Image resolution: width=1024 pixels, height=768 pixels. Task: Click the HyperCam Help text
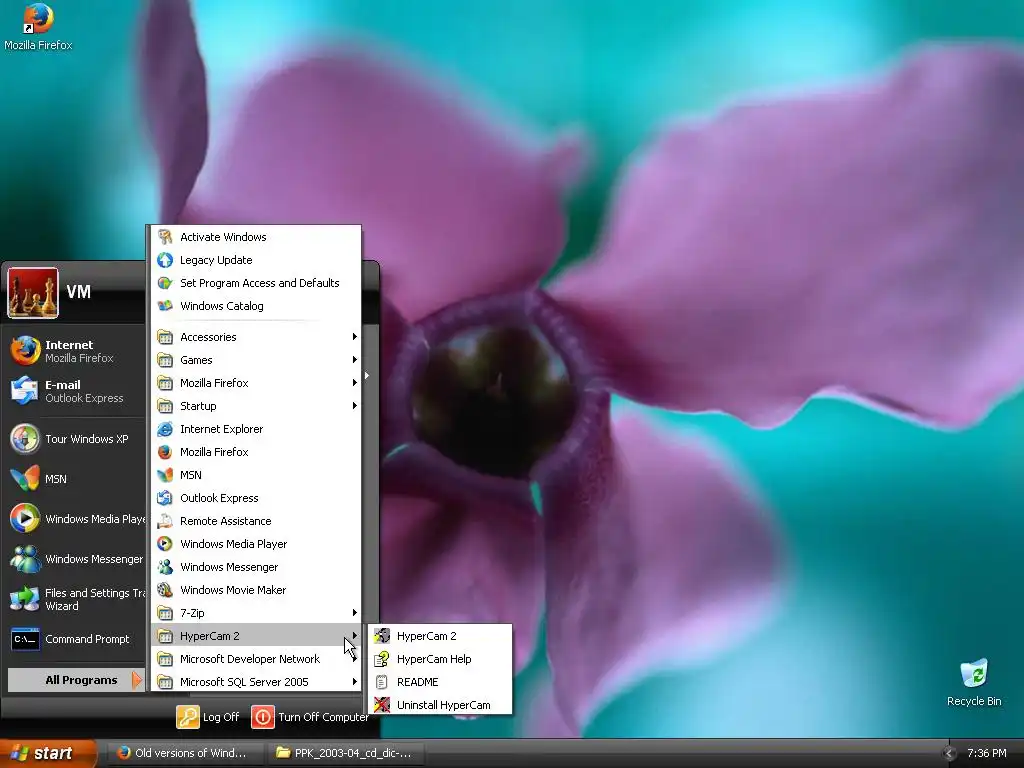(434, 659)
